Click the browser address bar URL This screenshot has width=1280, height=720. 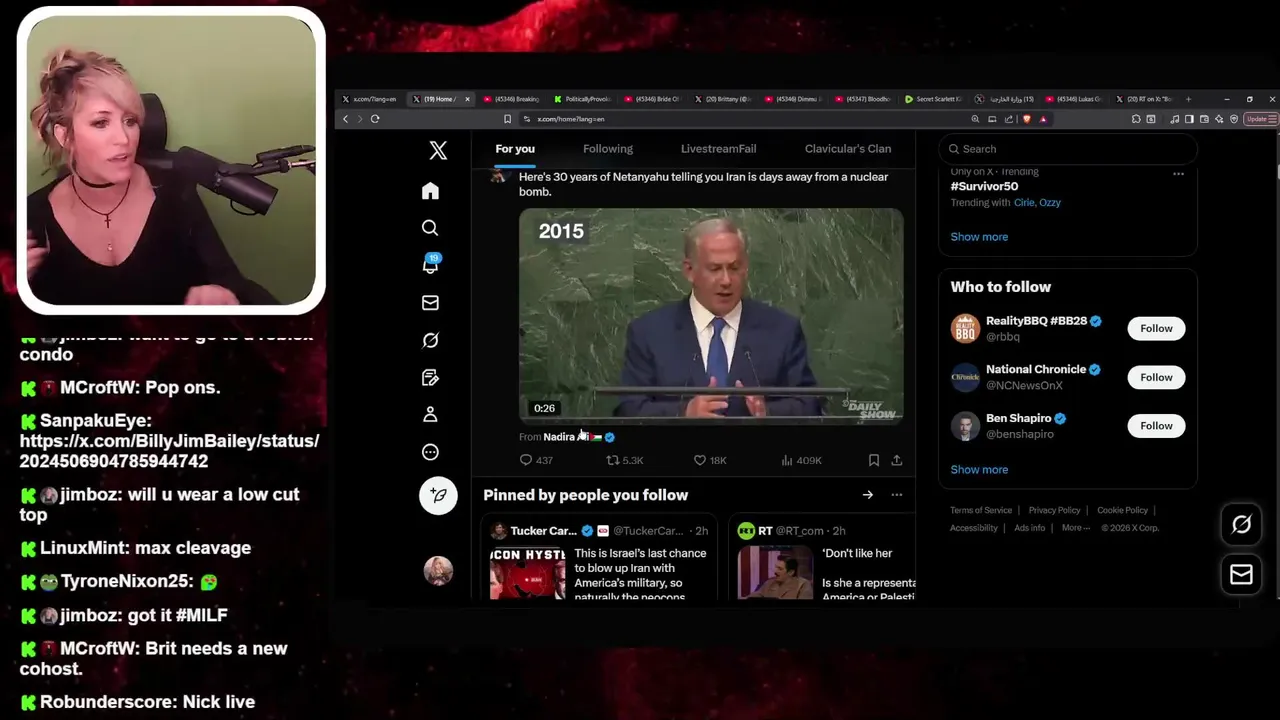(571, 119)
